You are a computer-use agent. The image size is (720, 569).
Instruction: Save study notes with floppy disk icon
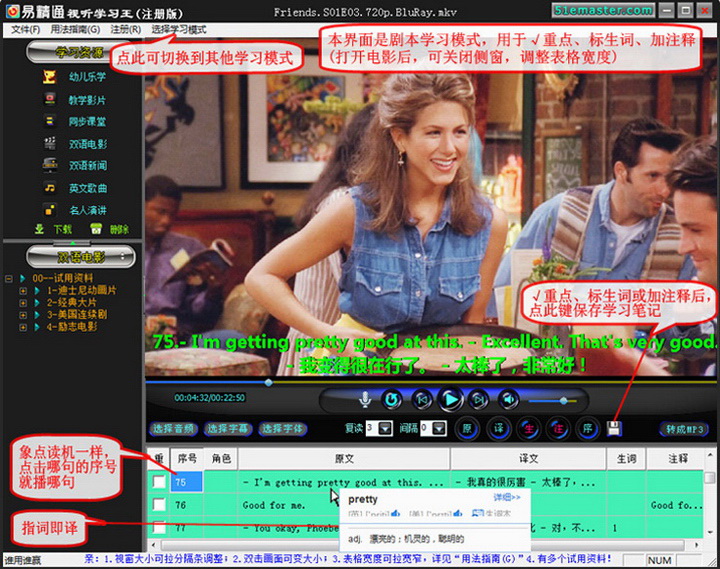(x=614, y=428)
